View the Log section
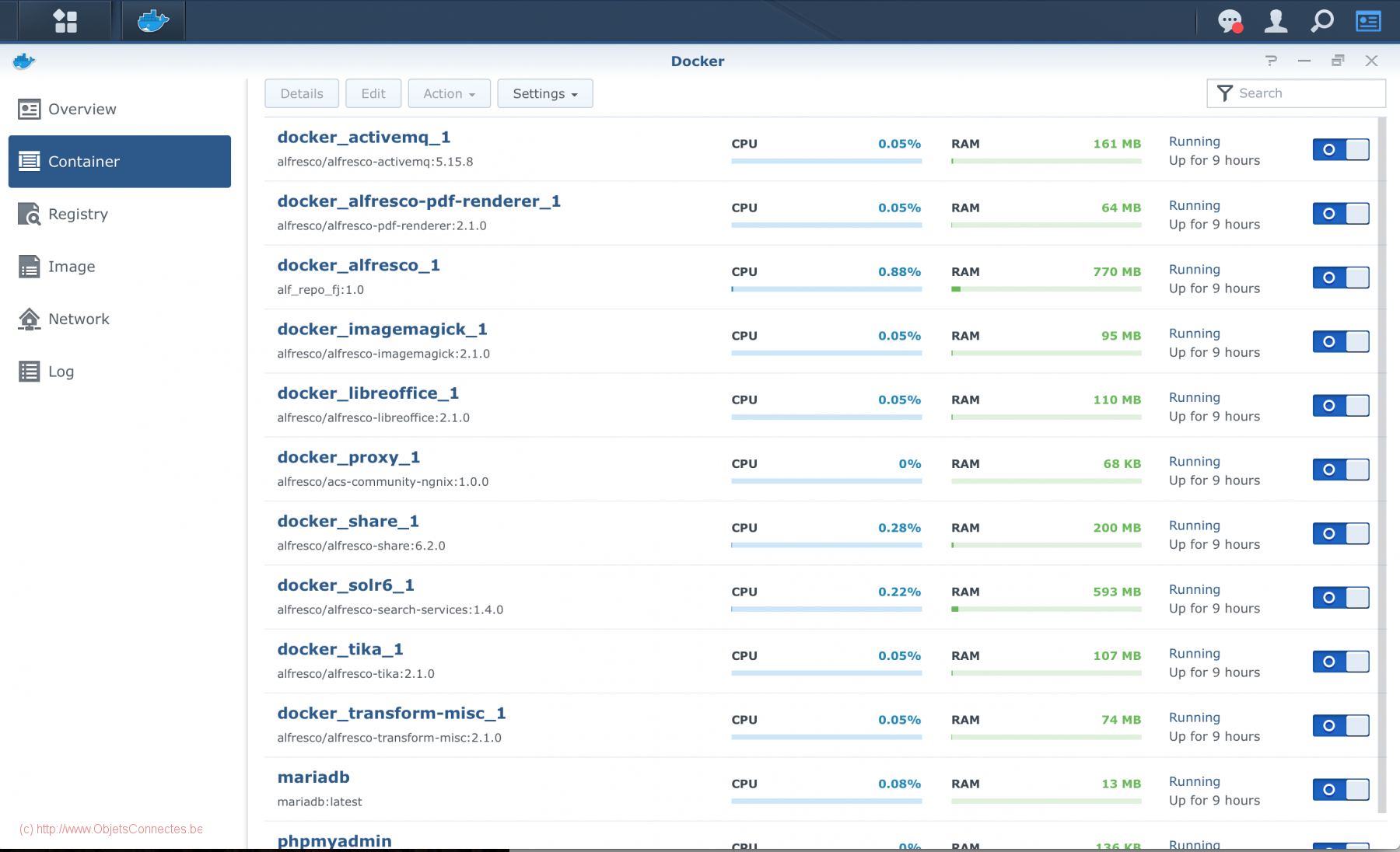 point(120,372)
